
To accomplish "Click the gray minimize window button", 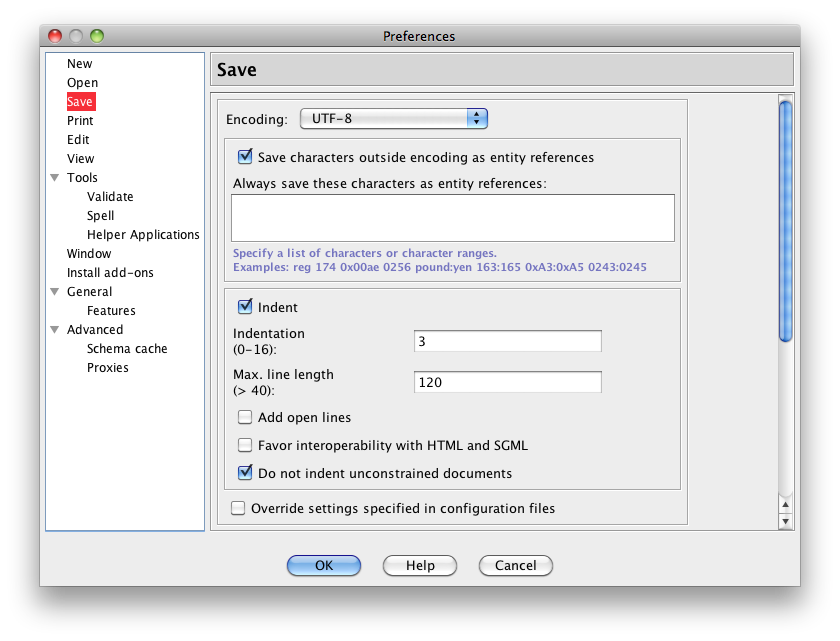I will coord(76,36).
